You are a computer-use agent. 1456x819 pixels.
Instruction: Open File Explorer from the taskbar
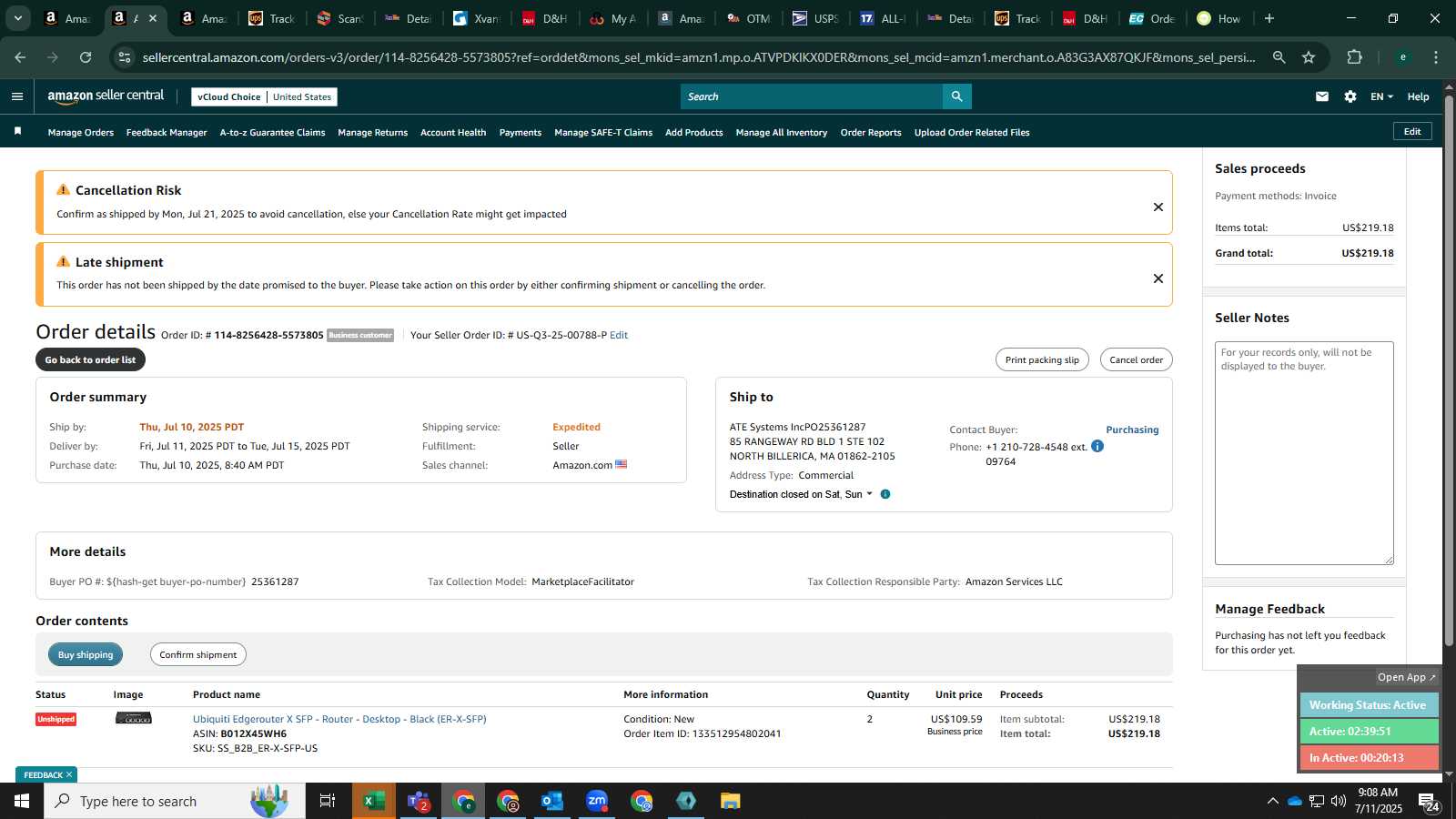click(731, 801)
